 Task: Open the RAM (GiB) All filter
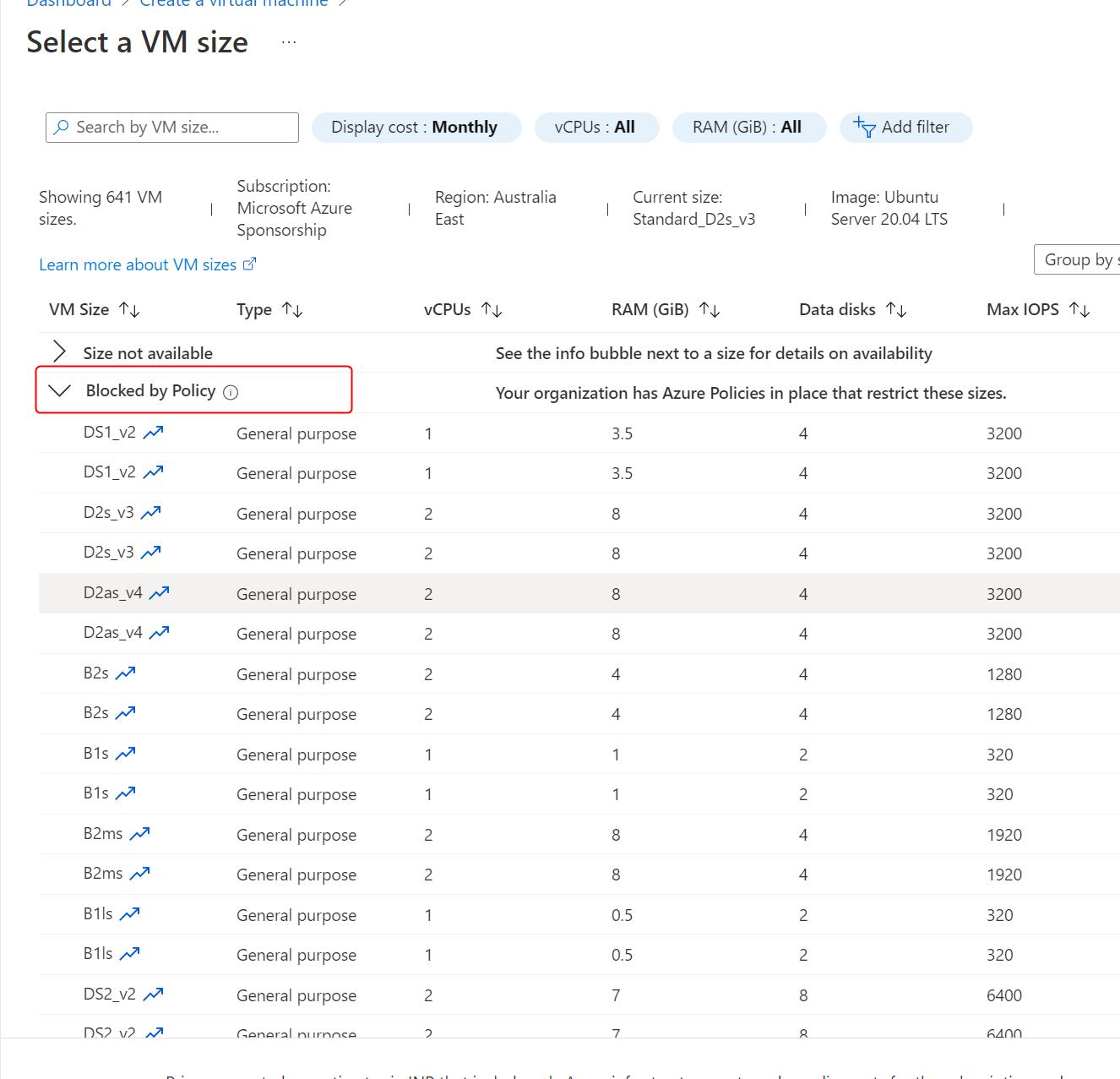748,128
